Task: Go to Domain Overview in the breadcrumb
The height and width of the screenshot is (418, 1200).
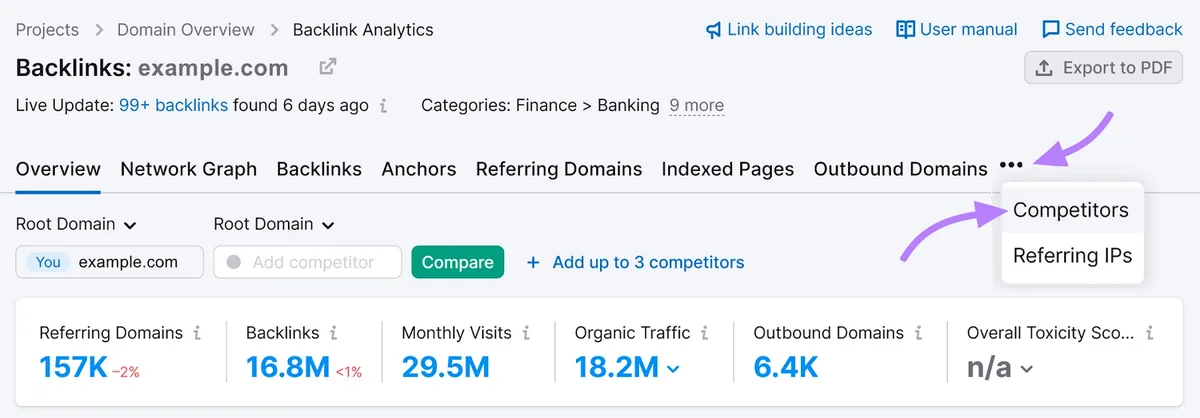Action: tap(186, 29)
